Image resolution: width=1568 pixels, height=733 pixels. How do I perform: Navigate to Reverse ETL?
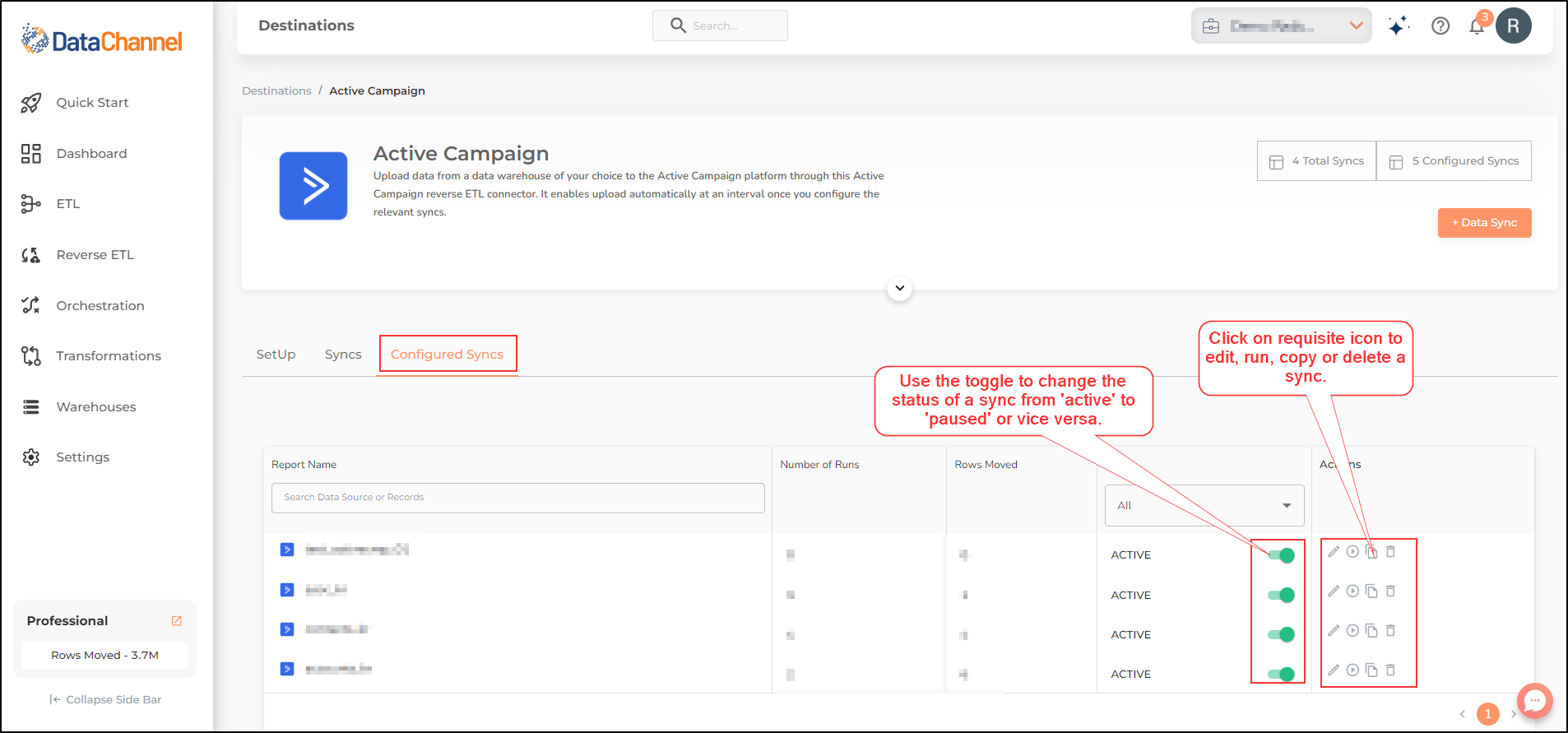[x=95, y=255]
